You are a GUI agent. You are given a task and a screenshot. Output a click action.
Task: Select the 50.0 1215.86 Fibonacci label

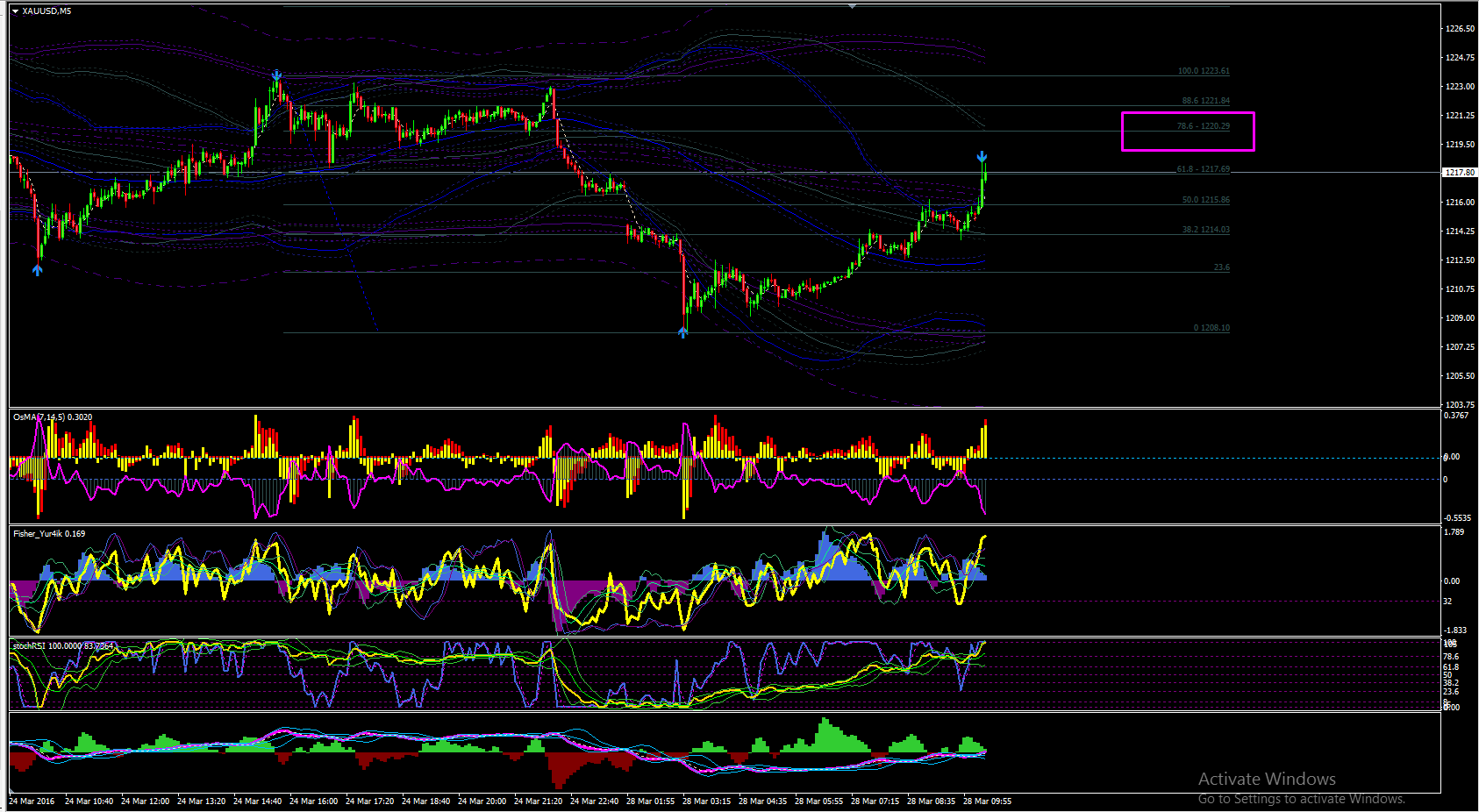[x=1205, y=200]
